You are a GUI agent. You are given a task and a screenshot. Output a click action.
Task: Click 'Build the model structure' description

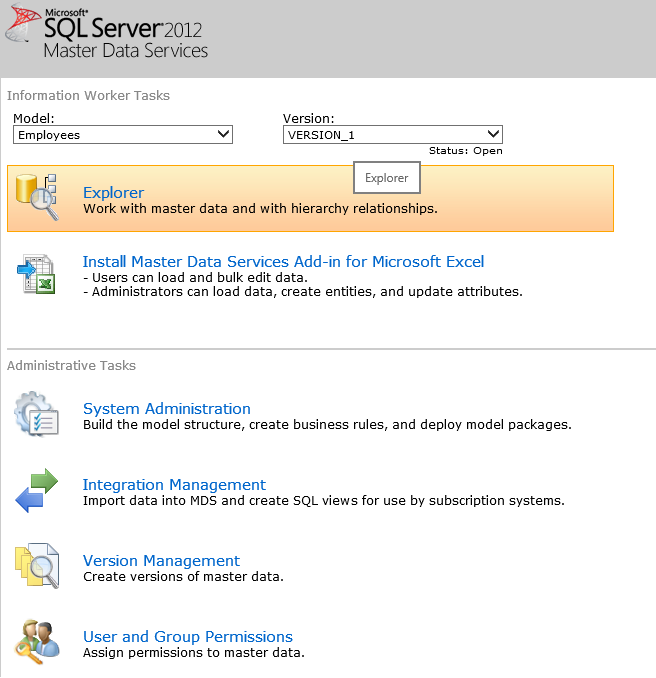coord(327,425)
